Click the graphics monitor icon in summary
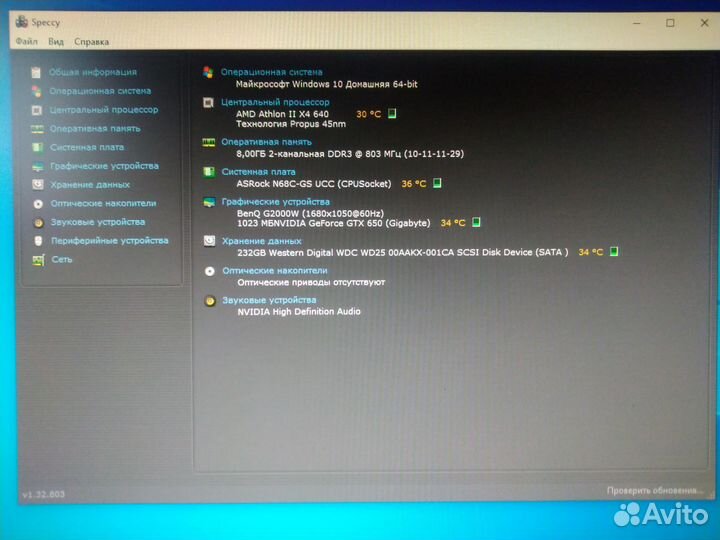Screen dimensions: 720x540 (x=209, y=202)
